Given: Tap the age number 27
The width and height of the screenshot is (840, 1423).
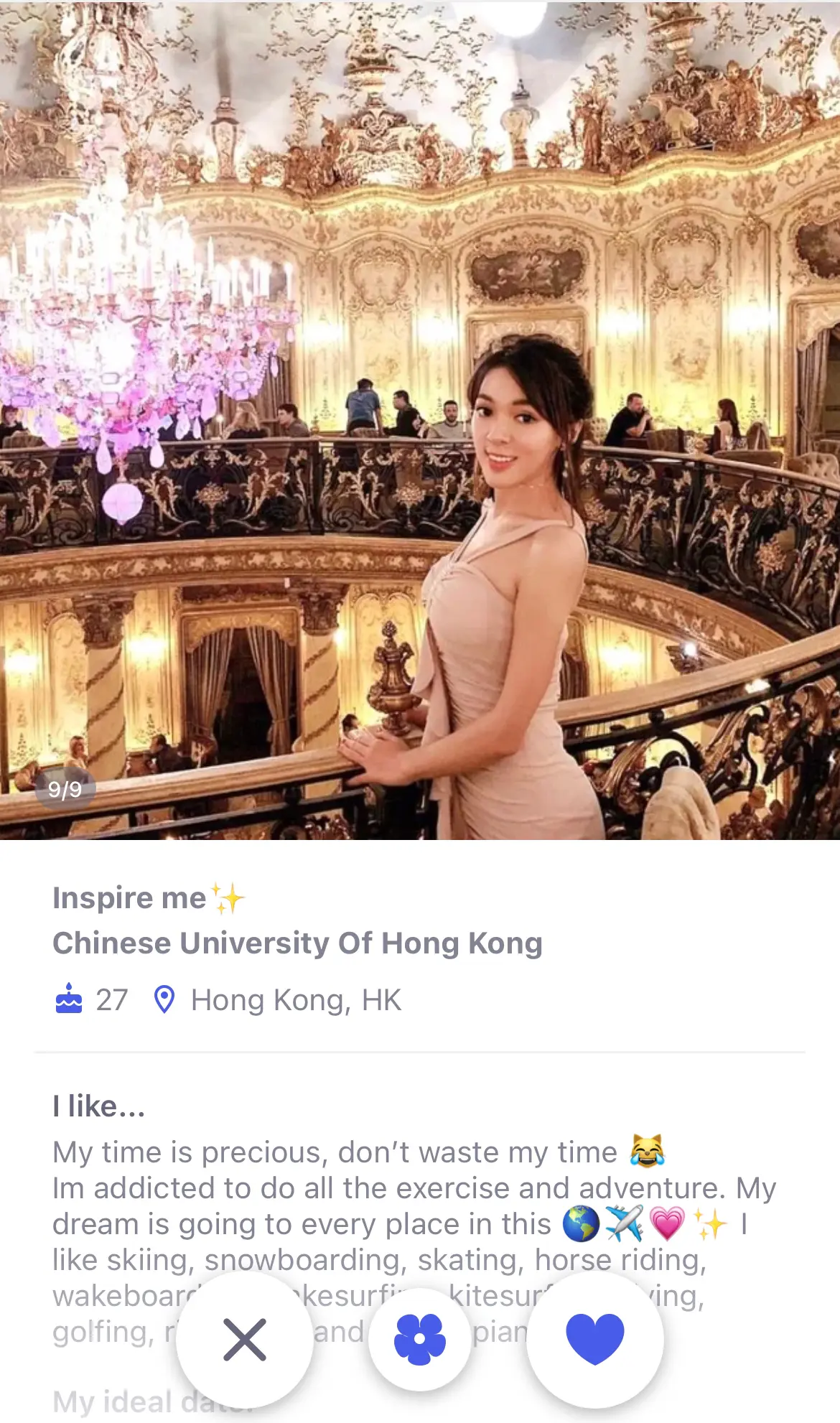Looking at the screenshot, I should pos(112,1000).
